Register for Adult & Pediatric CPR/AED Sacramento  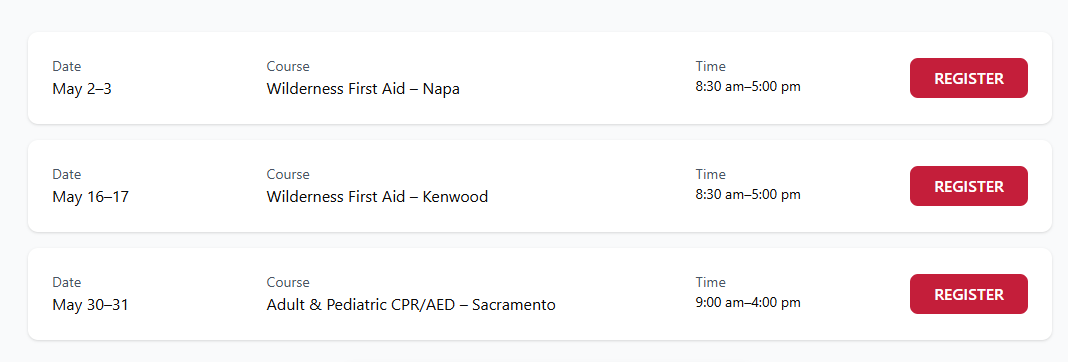tap(969, 295)
